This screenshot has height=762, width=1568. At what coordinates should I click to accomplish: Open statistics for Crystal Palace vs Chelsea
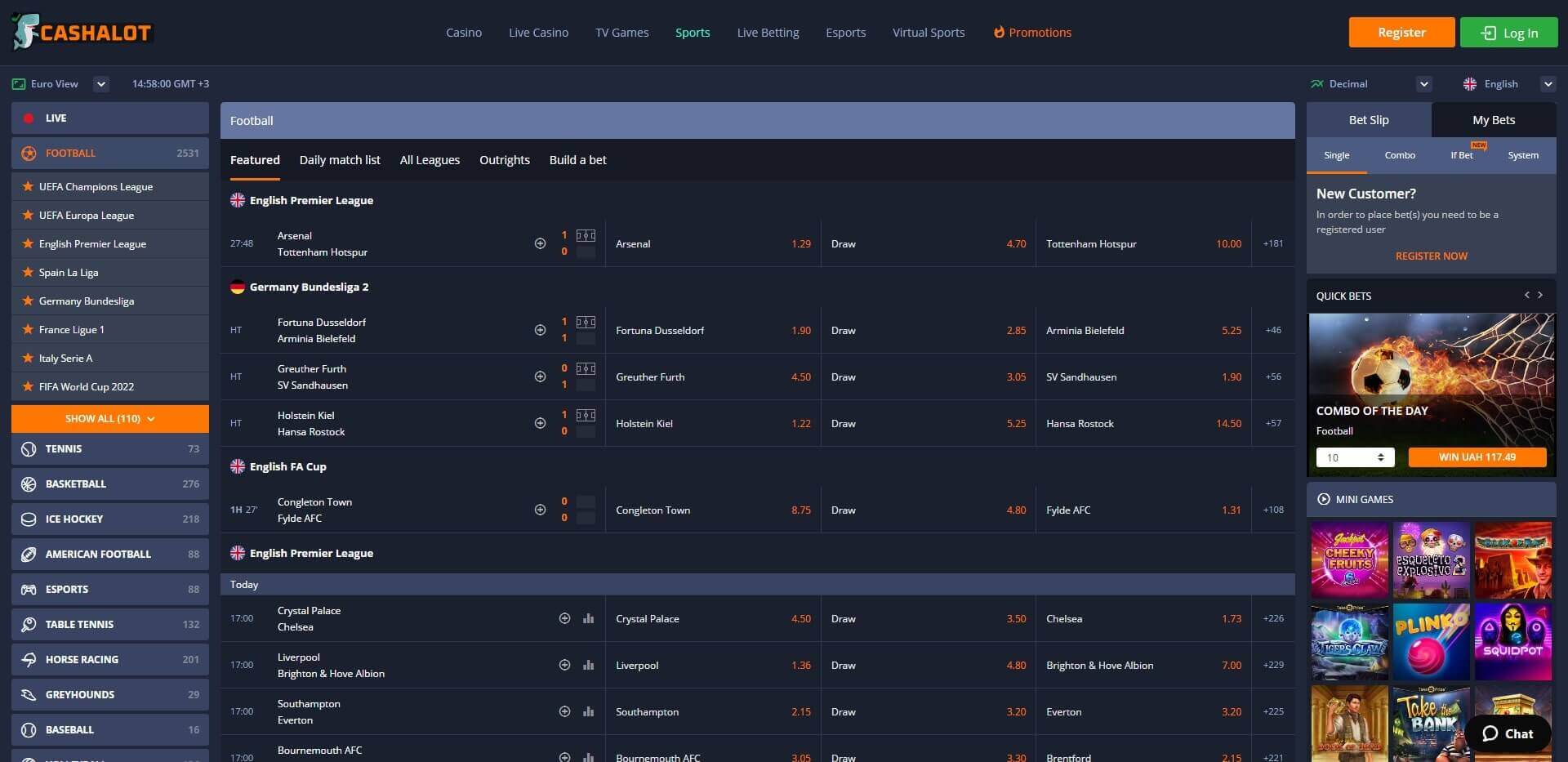tap(588, 619)
